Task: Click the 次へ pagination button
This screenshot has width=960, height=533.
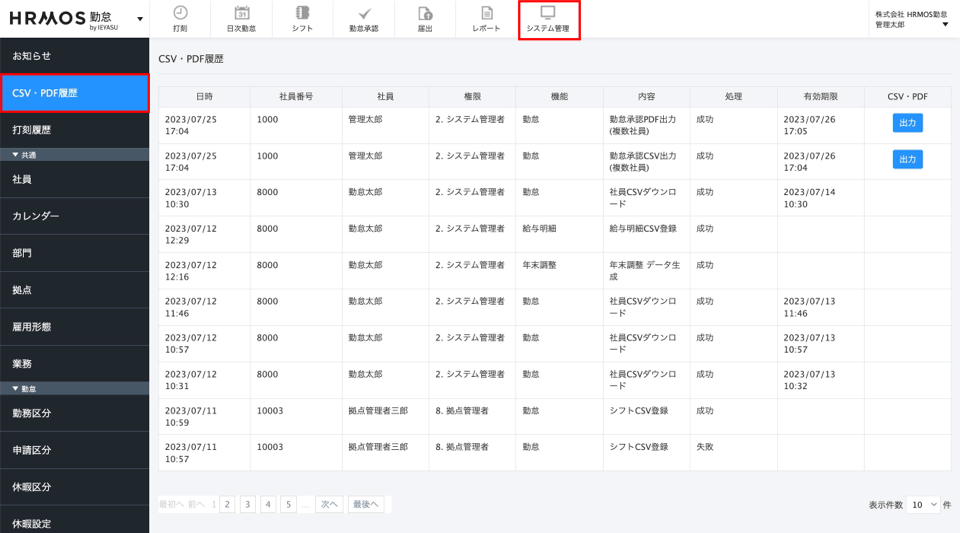Action: (x=329, y=504)
